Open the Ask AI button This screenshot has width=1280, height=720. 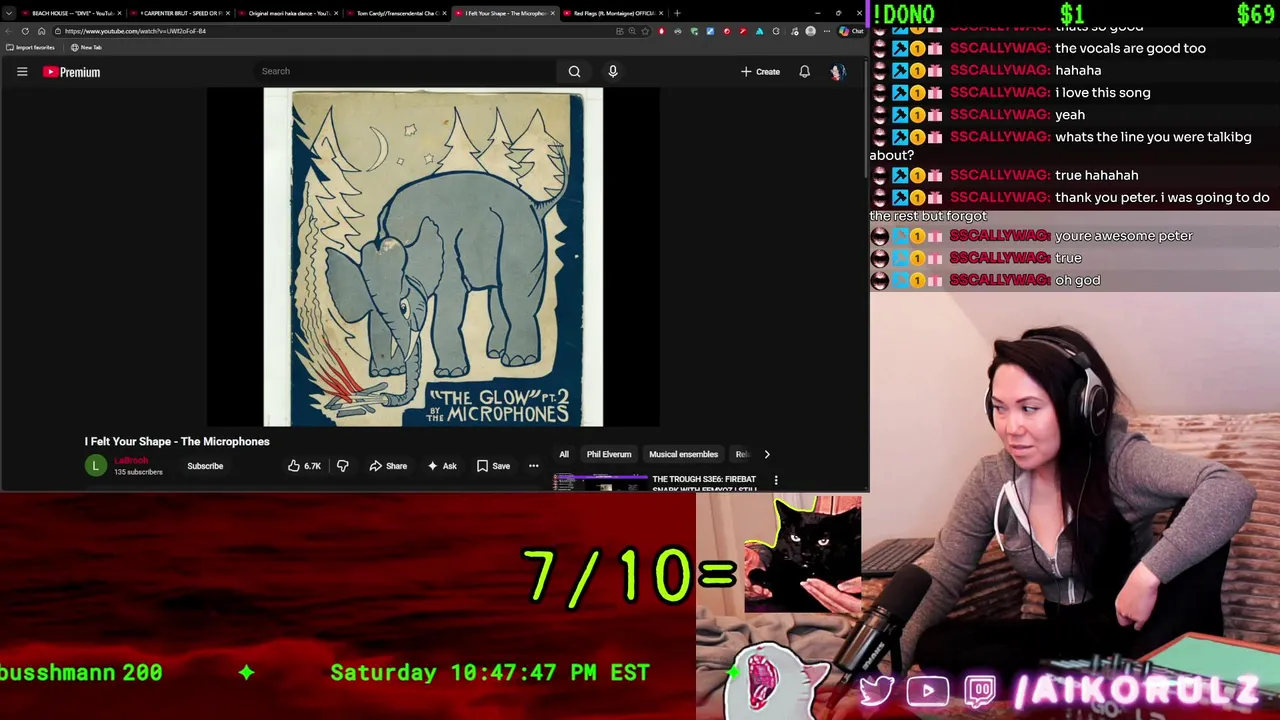(442, 466)
